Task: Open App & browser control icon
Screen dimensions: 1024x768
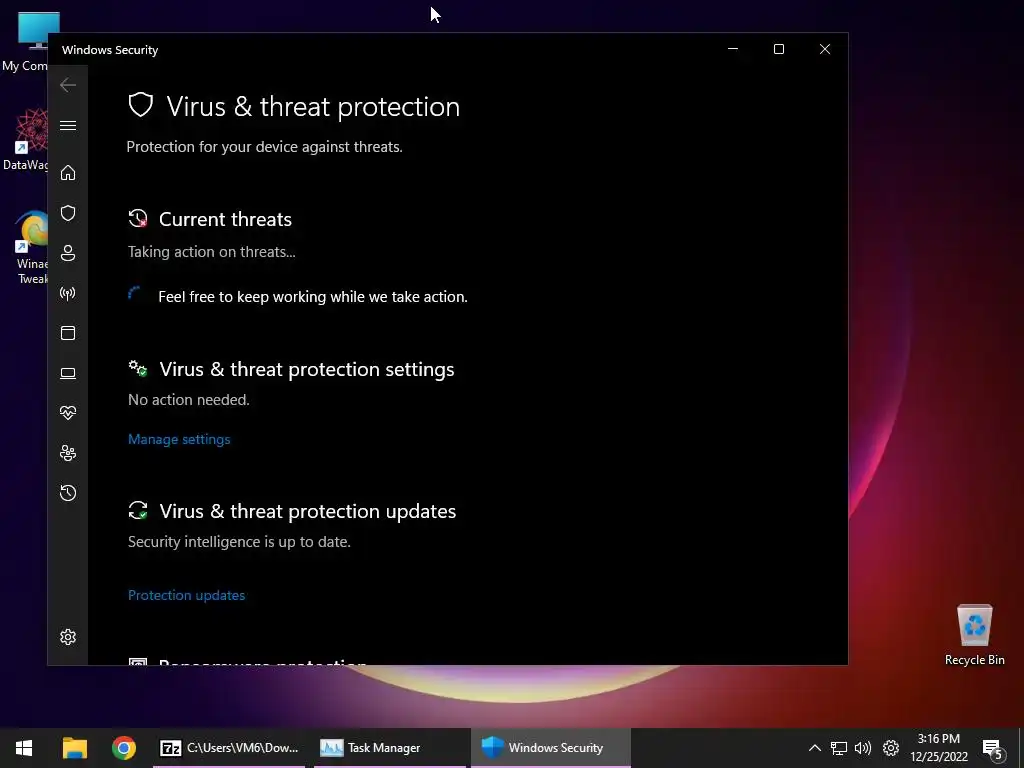Action: pyautogui.click(x=68, y=333)
